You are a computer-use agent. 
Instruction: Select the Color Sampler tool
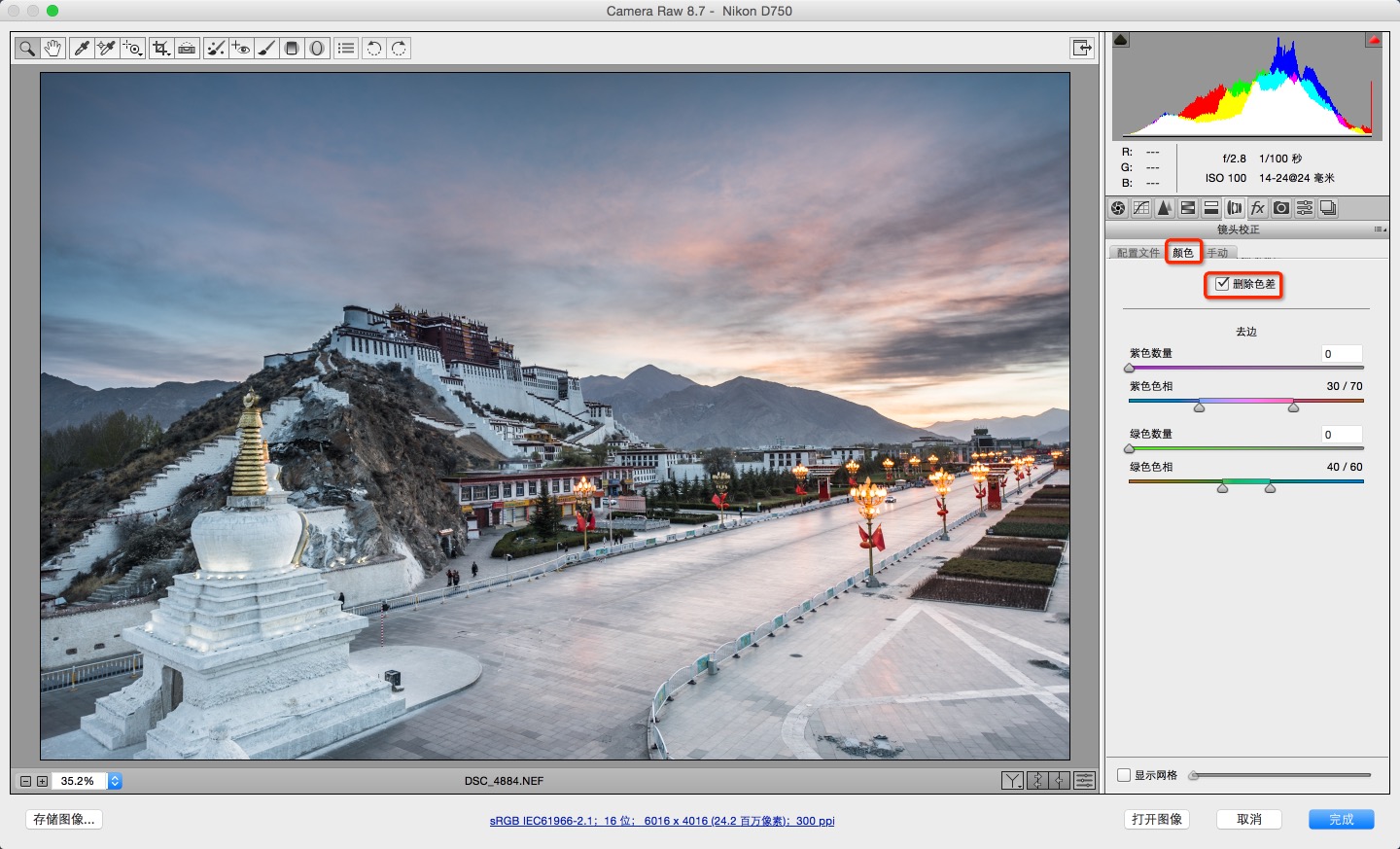pos(107,48)
